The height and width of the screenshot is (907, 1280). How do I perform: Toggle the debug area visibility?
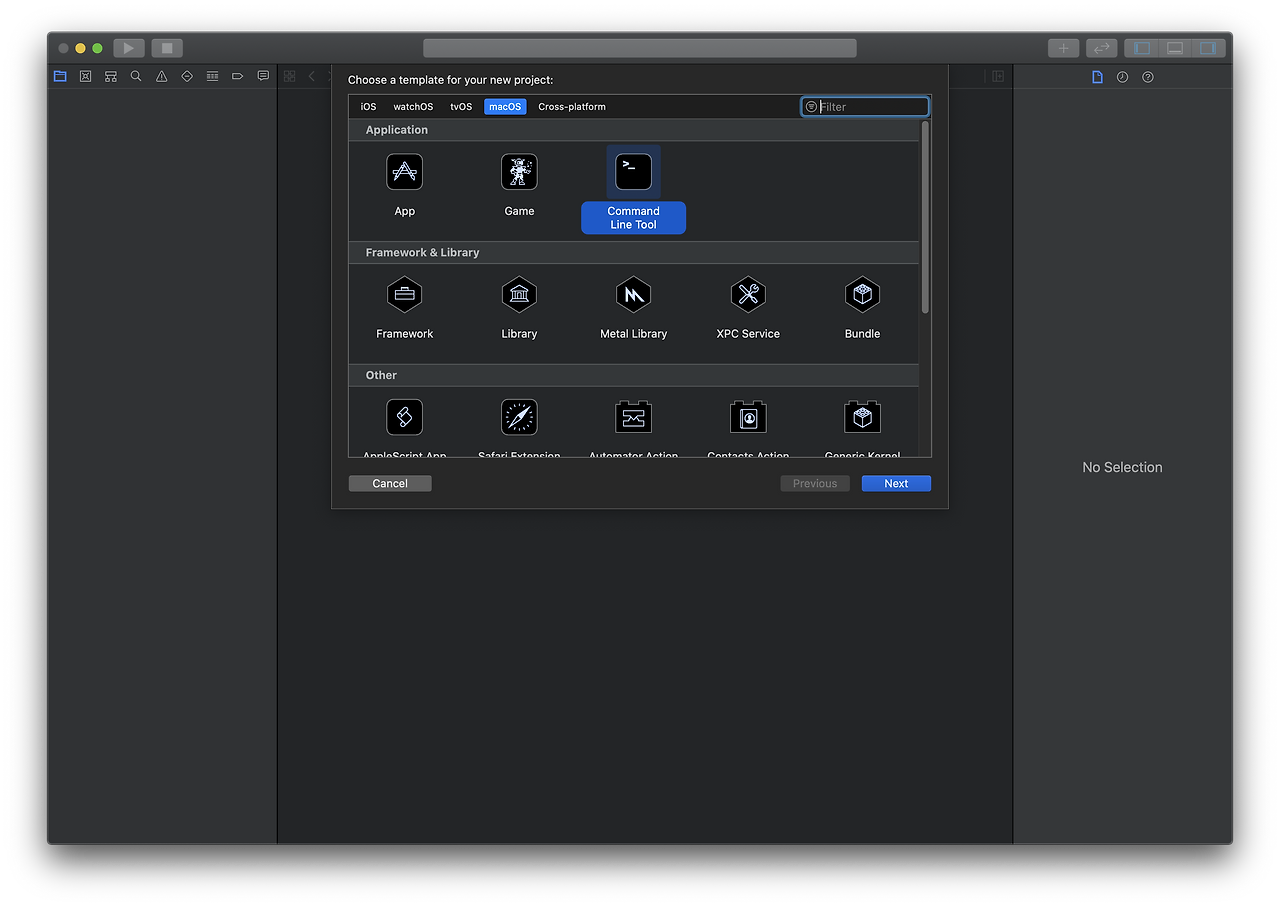1175,48
